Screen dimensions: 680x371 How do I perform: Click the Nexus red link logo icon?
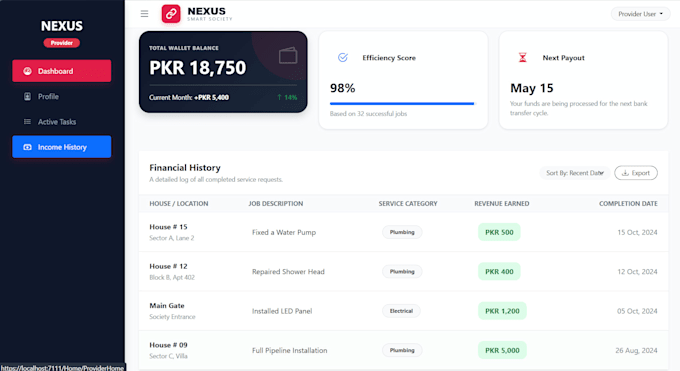pos(171,14)
